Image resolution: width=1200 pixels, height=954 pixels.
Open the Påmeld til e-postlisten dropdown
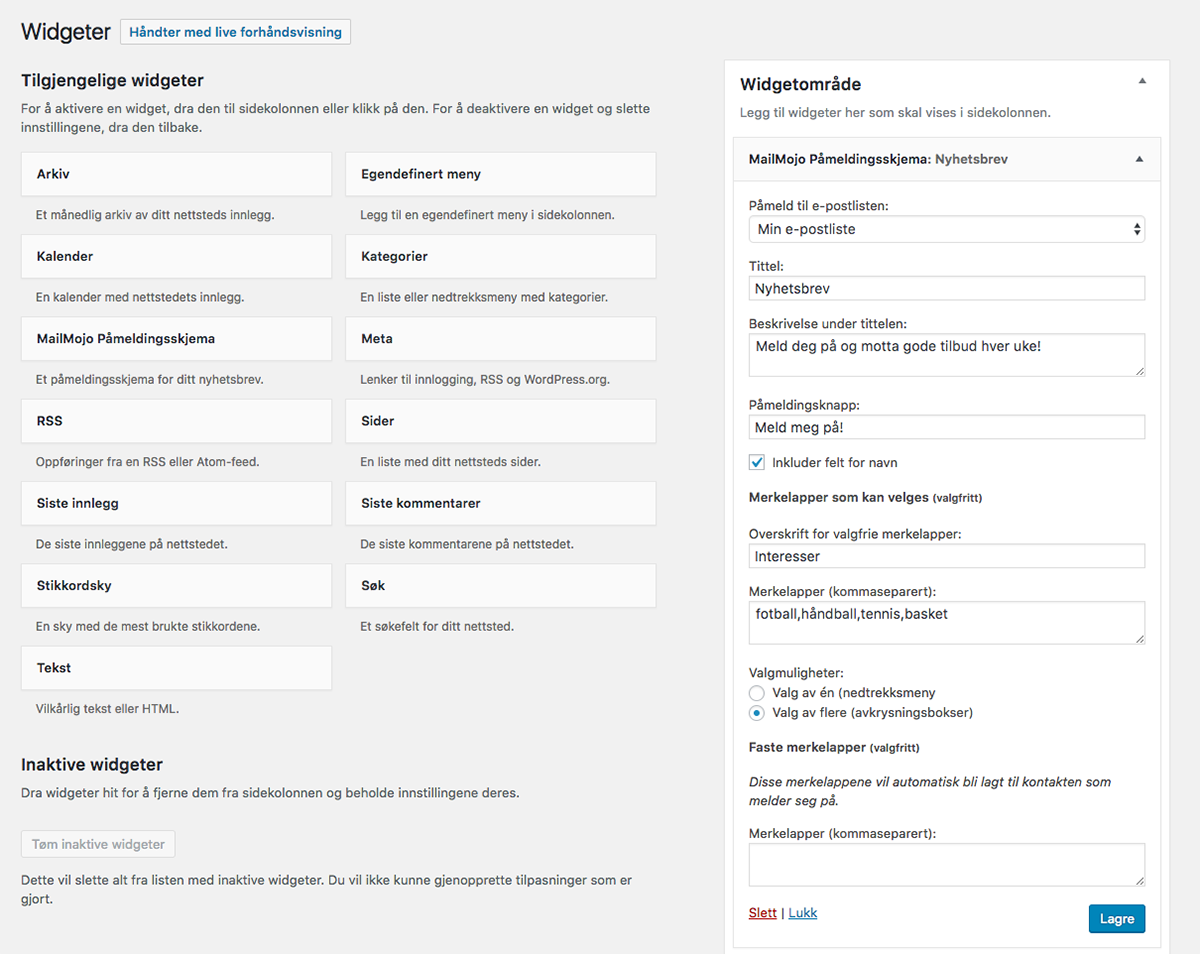click(947, 229)
